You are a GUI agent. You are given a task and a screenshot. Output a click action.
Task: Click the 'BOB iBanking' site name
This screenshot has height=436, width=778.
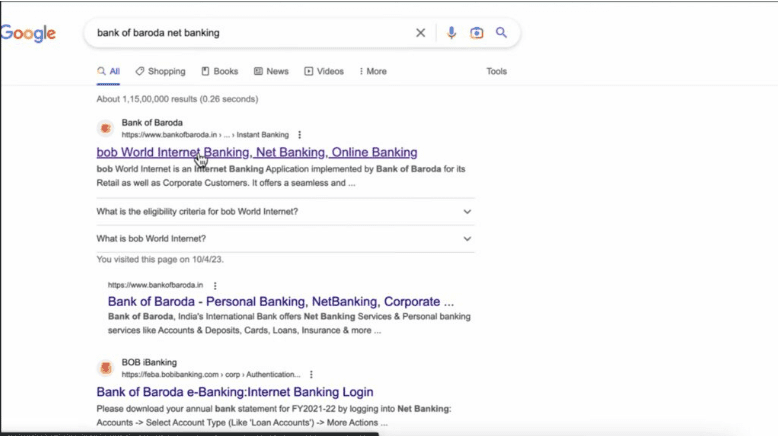coord(149,363)
